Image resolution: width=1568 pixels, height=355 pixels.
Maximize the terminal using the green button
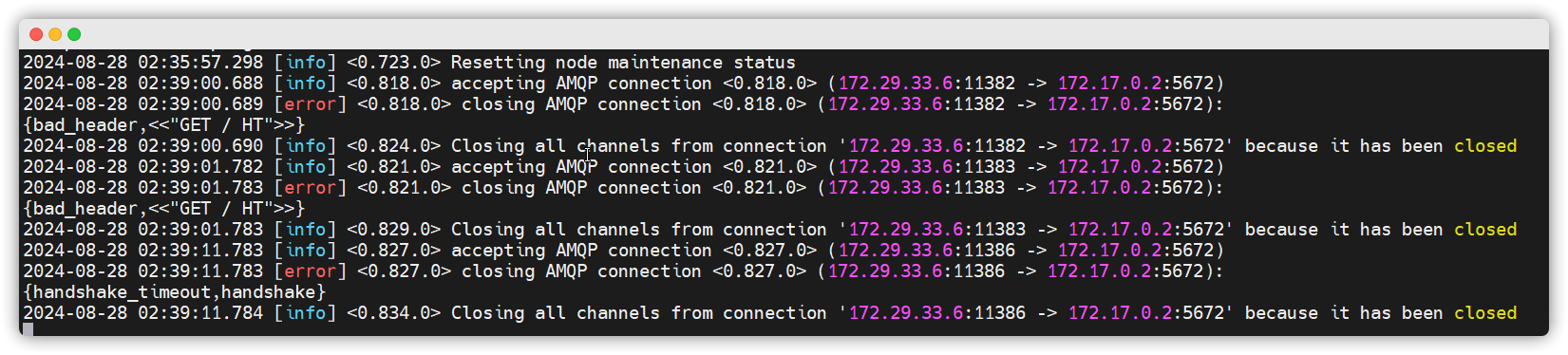coord(74,34)
